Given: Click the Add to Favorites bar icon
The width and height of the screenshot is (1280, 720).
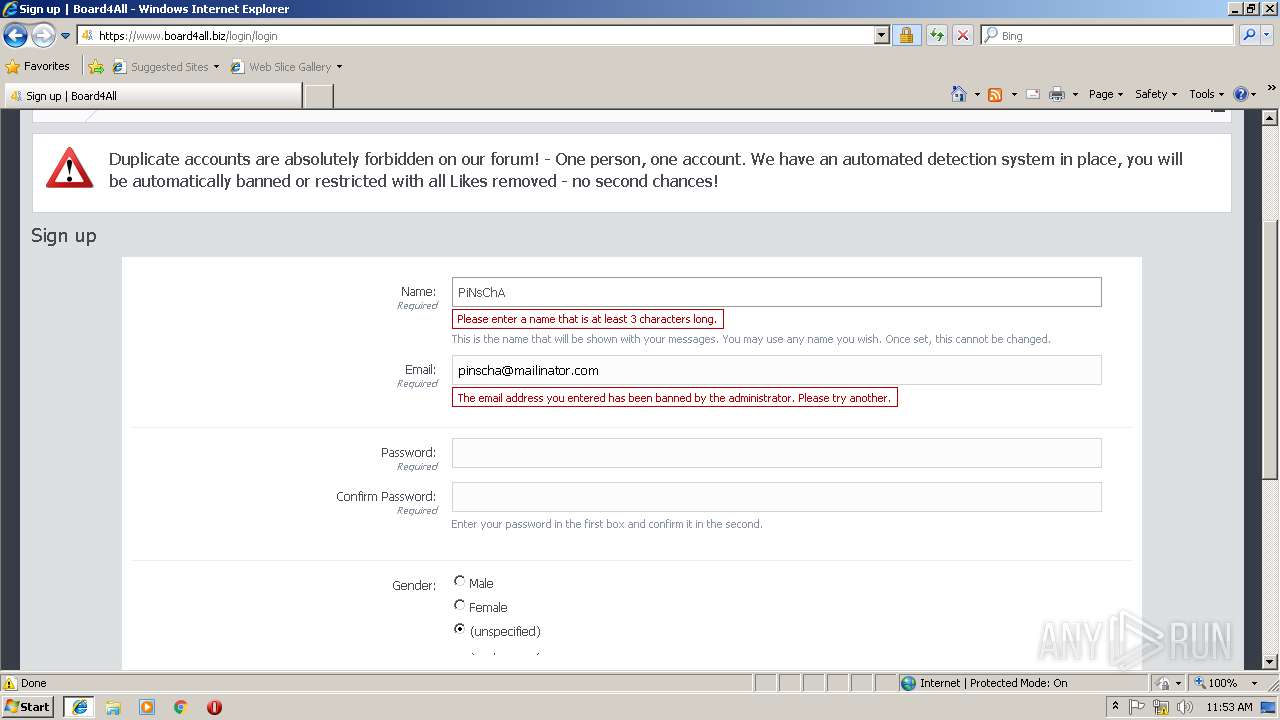Looking at the screenshot, I should (96, 67).
